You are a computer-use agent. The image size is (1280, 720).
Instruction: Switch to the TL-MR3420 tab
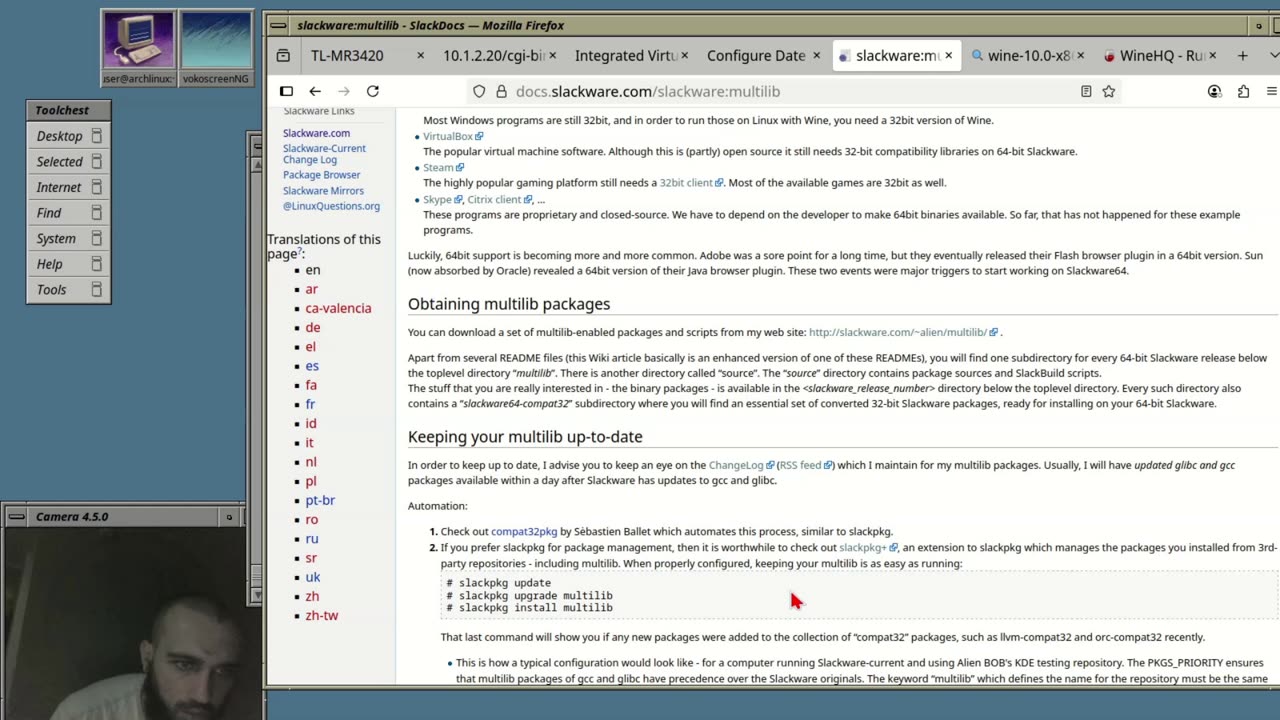point(347,56)
